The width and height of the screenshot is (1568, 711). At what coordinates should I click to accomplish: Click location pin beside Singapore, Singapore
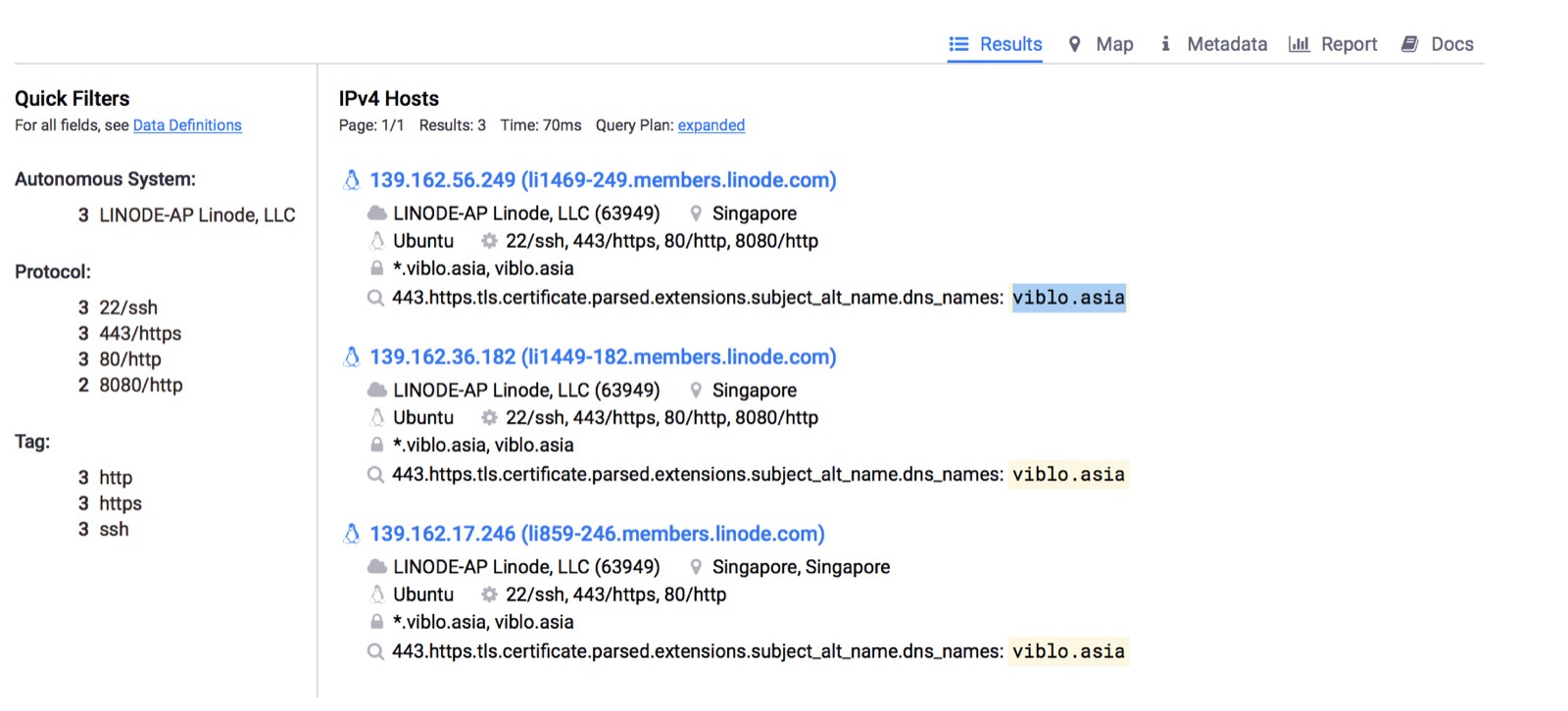pyautogui.click(x=696, y=567)
